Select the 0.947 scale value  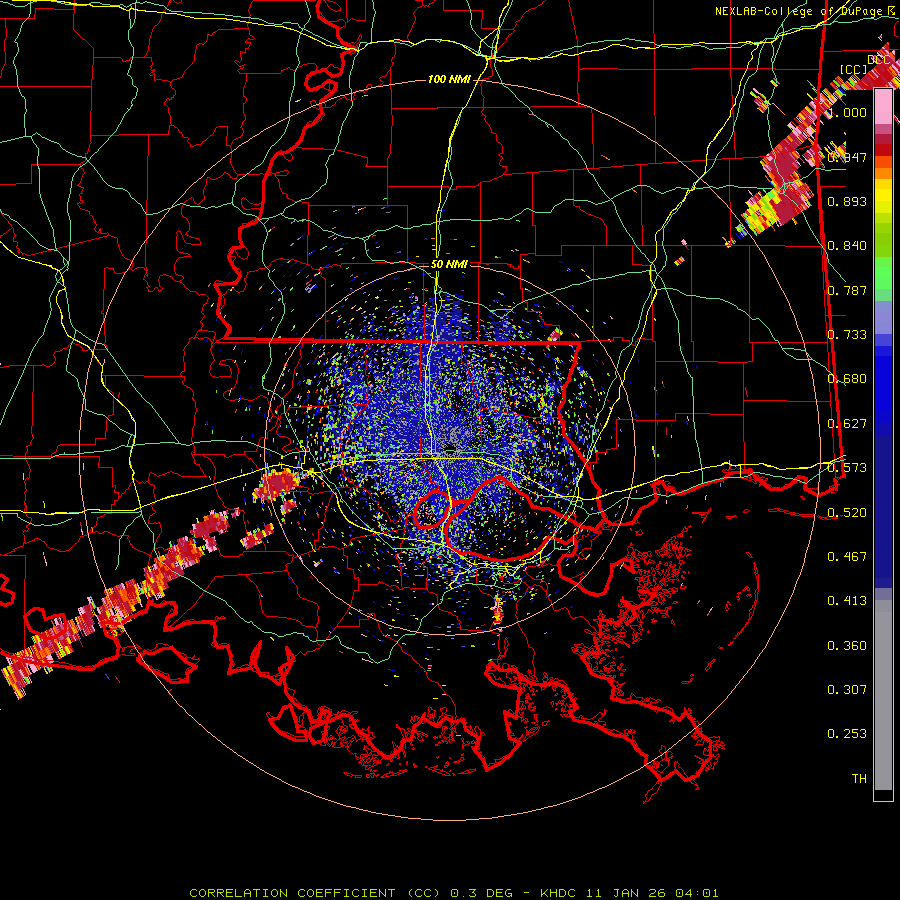847,157
